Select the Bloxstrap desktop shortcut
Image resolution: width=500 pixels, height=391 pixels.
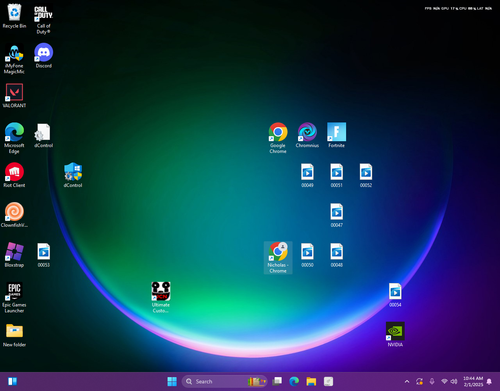tap(14, 255)
